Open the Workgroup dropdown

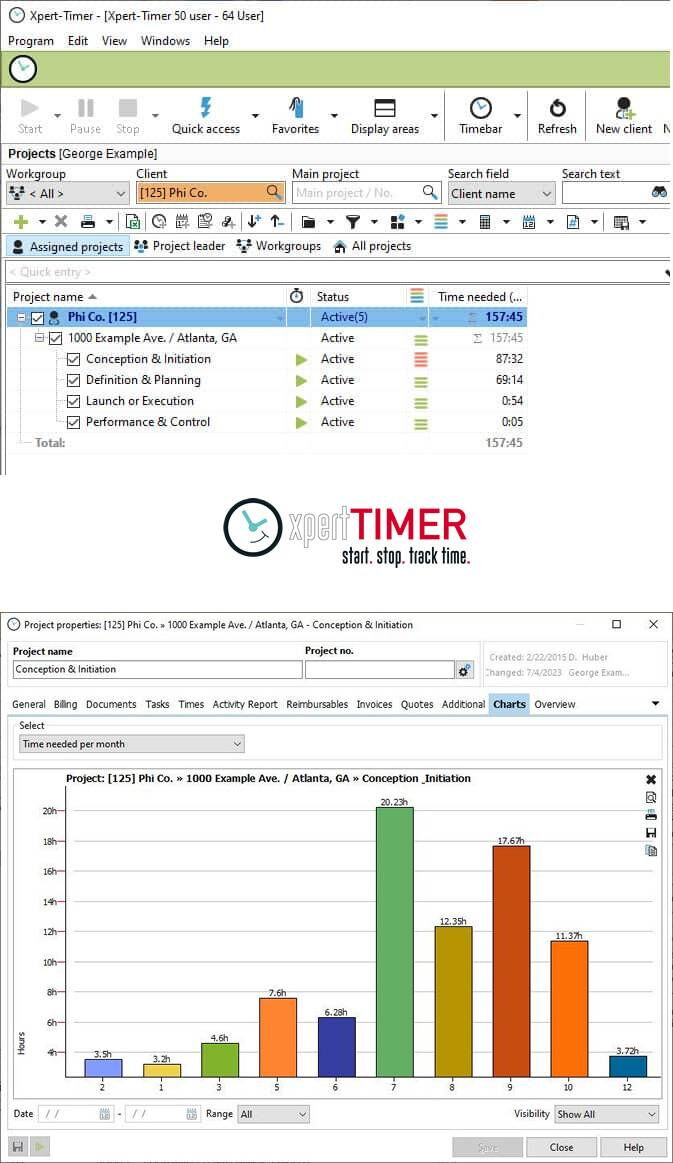[x=68, y=194]
